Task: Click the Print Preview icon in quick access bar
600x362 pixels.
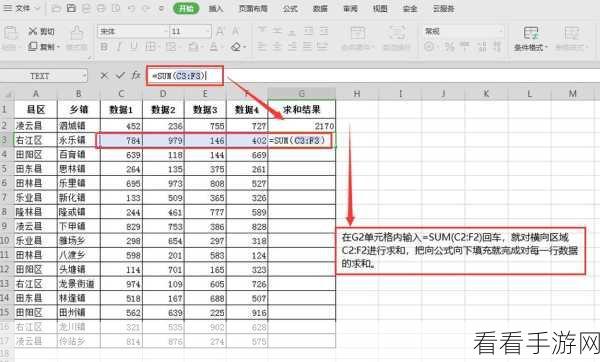Action: pos(116,8)
